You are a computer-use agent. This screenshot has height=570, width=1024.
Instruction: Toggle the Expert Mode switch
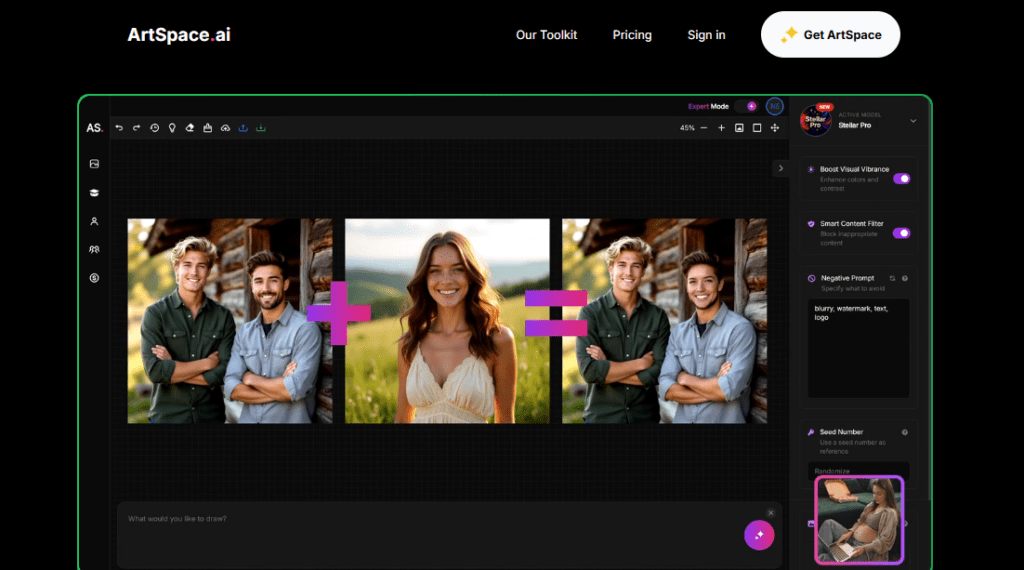coord(746,106)
